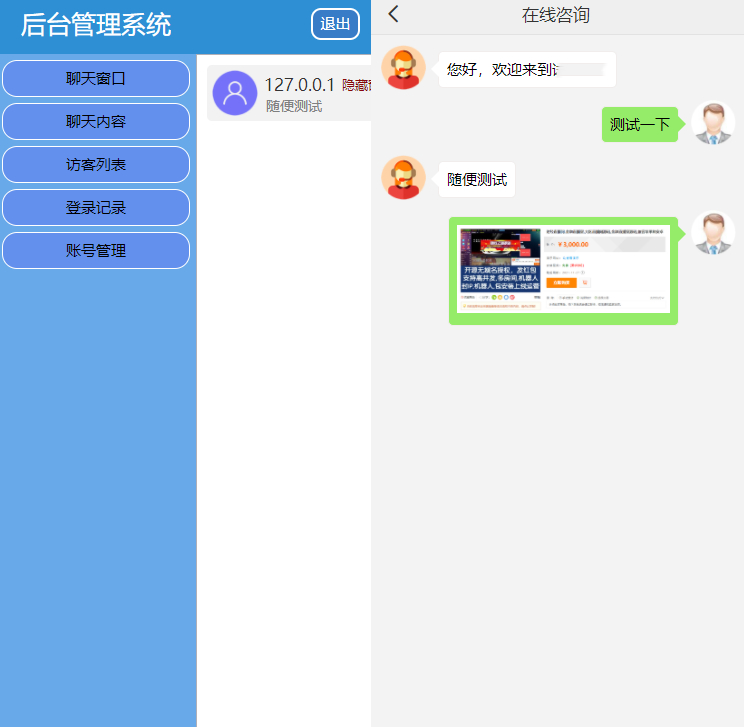The width and height of the screenshot is (744, 727).
Task: Click the 测试一下 green message bubble
Action: [x=640, y=124]
